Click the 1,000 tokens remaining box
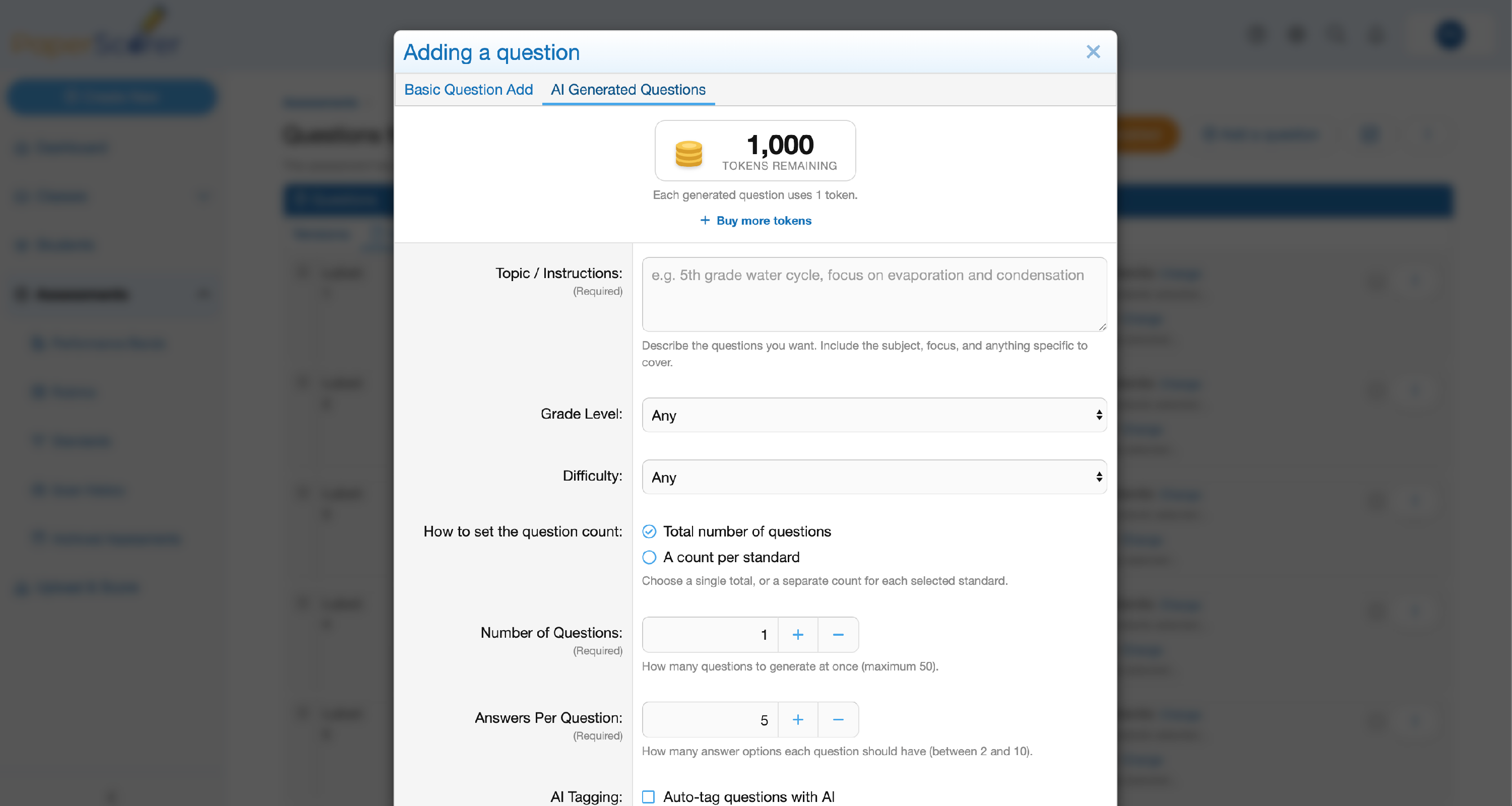 tap(755, 151)
